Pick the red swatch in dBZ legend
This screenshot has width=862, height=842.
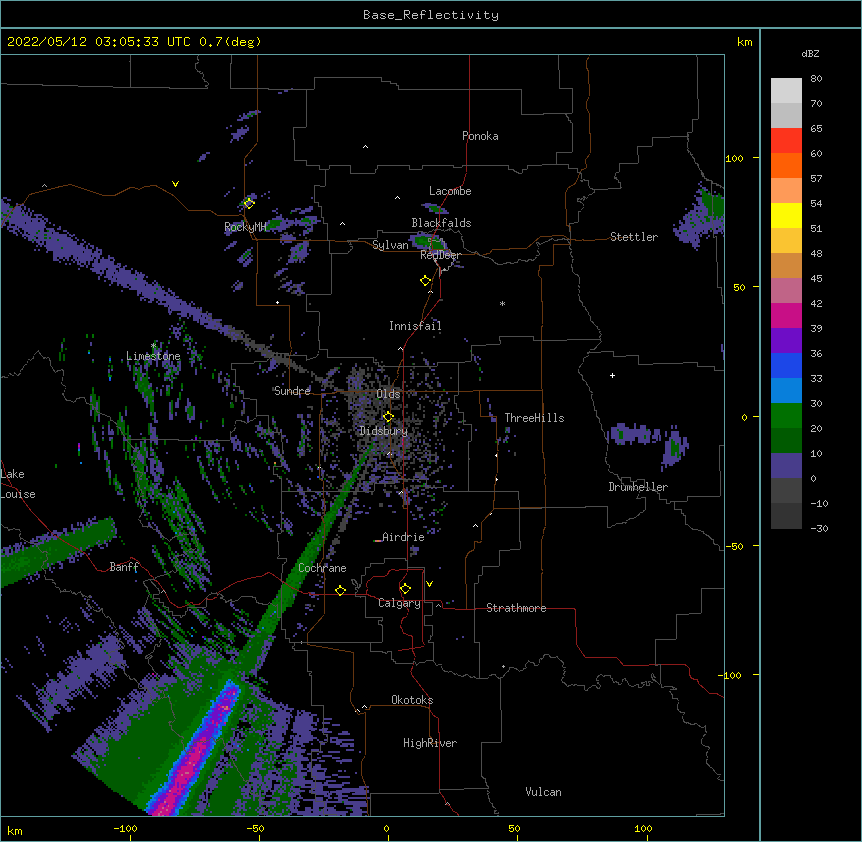(786, 141)
